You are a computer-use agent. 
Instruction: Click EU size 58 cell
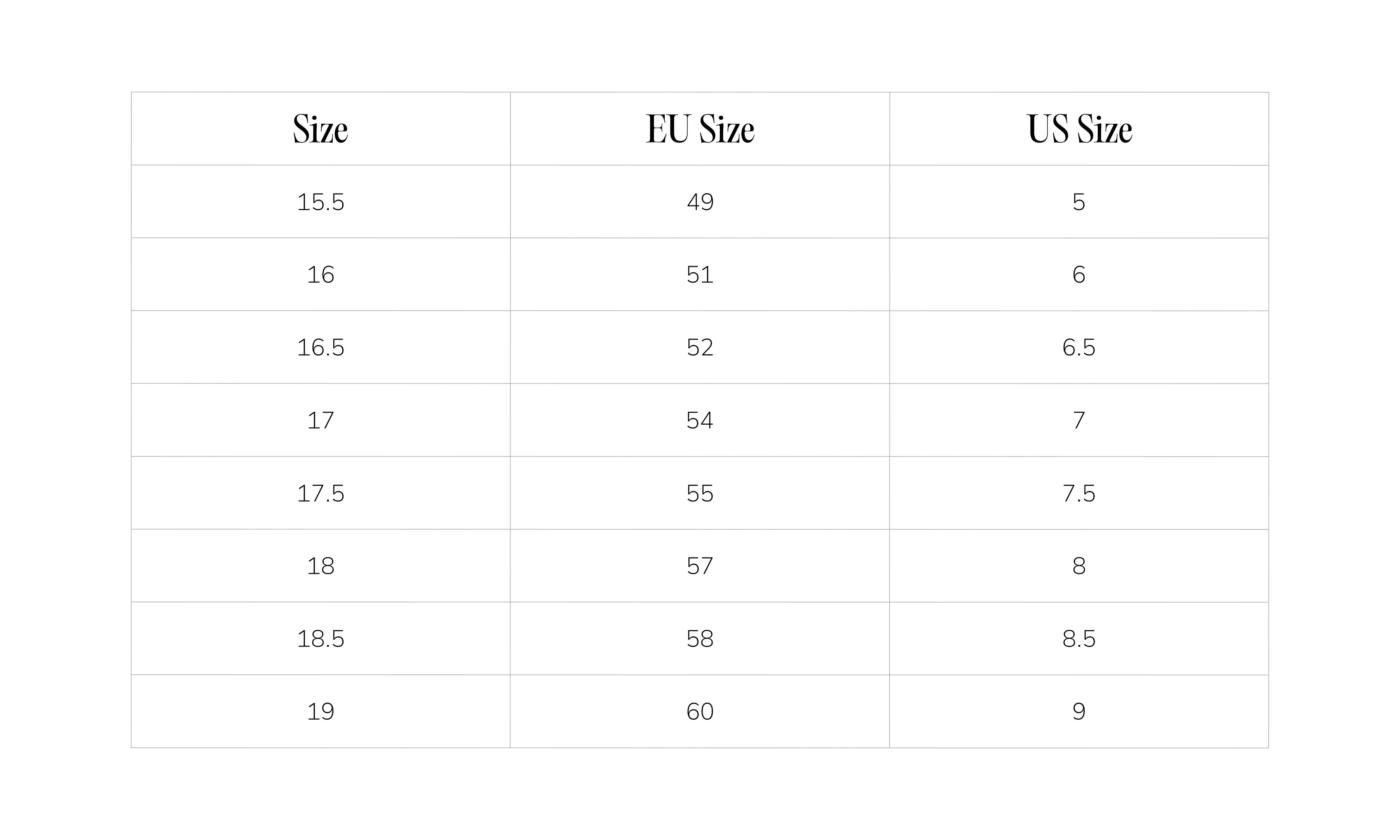(x=699, y=638)
